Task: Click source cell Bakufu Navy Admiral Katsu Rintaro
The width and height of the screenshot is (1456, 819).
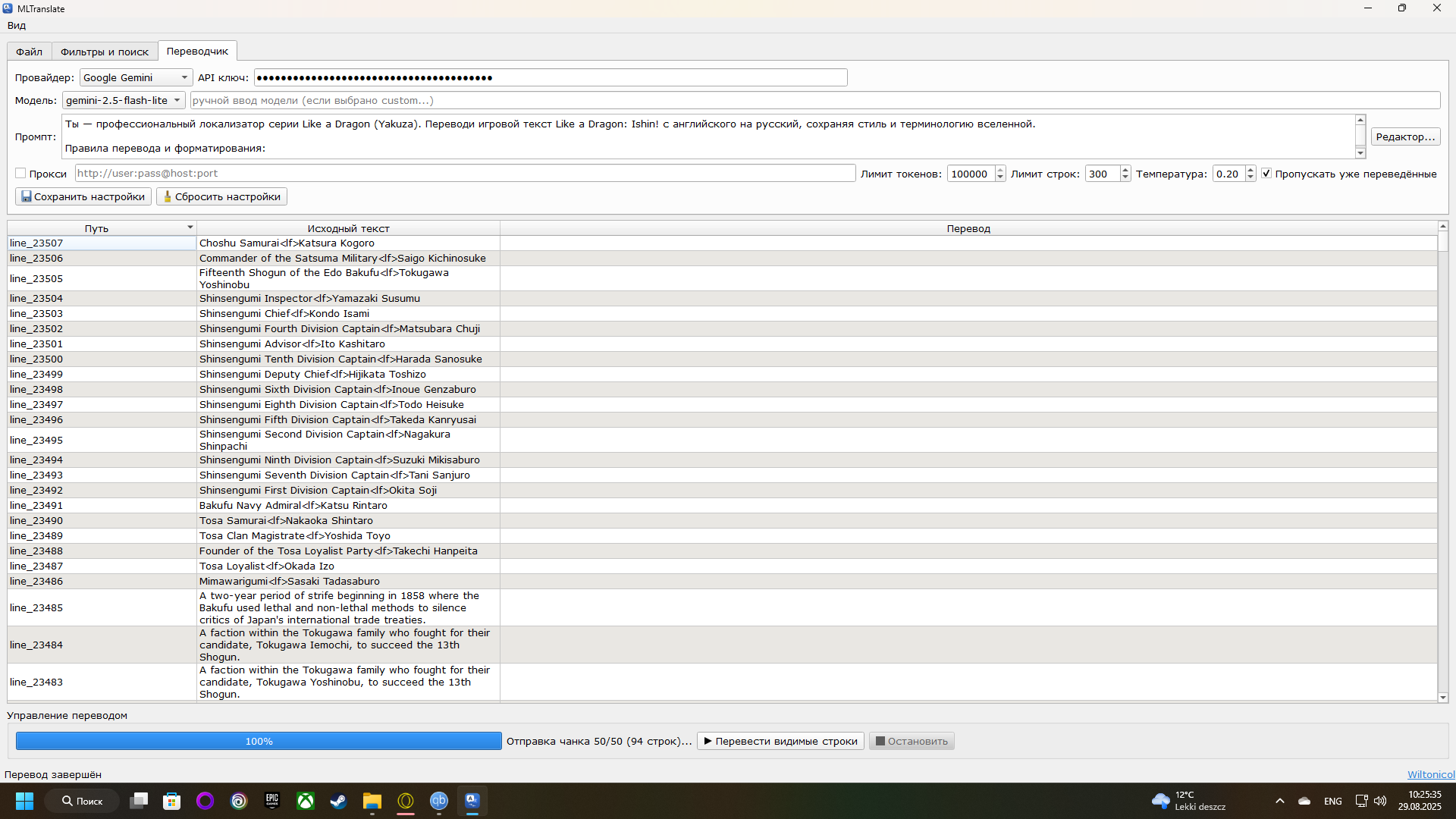Action: pyautogui.click(x=348, y=505)
